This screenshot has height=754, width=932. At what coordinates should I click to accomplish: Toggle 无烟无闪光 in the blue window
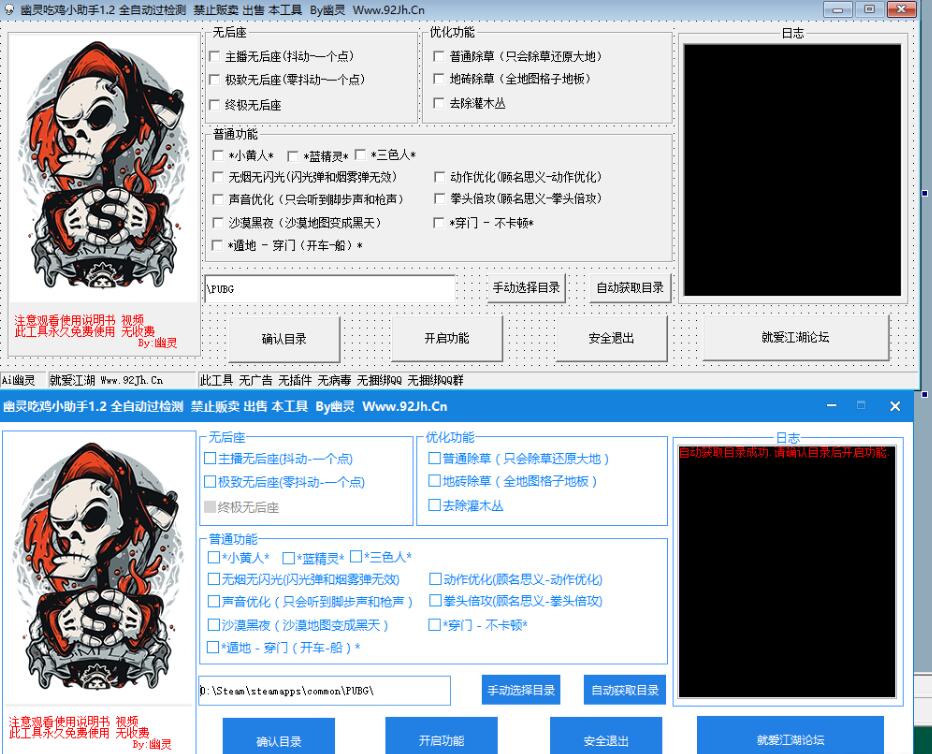213,579
